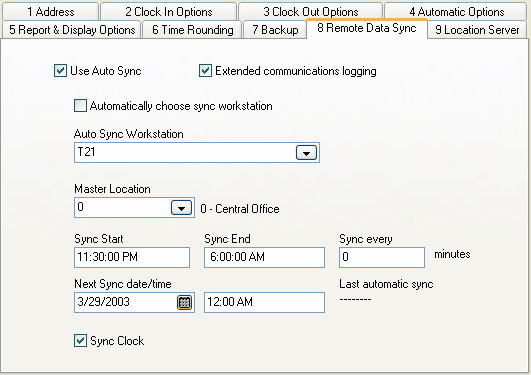The height and width of the screenshot is (375, 531).
Task: Click the Sync End time field
Action: click(264, 257)
